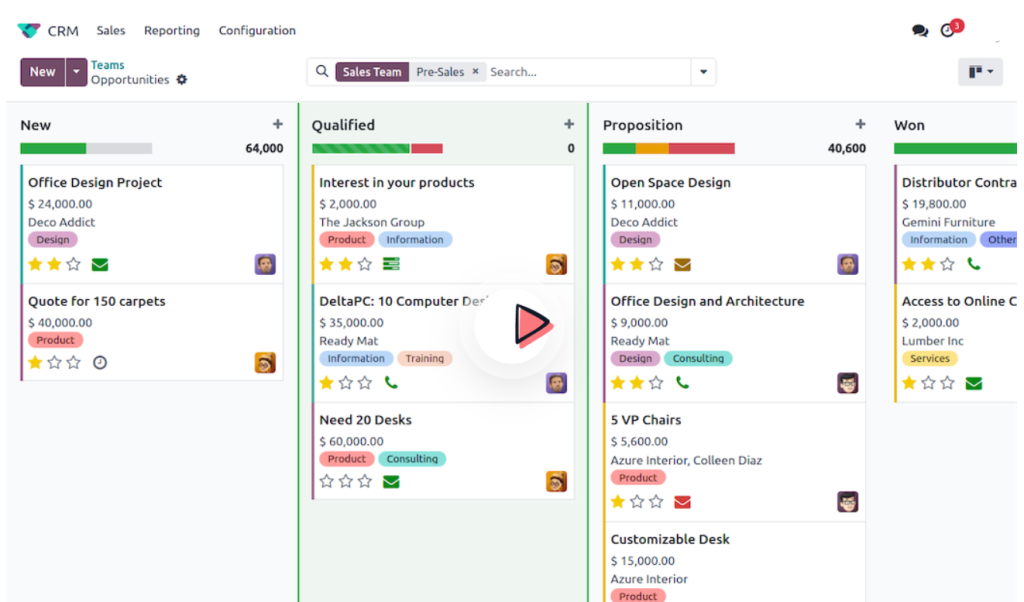Open Interest in your products card title

(396, 182)
